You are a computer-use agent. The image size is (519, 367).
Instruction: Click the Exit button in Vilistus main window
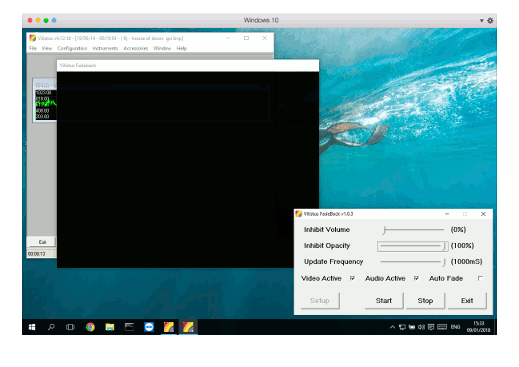(x=42, y=242)
